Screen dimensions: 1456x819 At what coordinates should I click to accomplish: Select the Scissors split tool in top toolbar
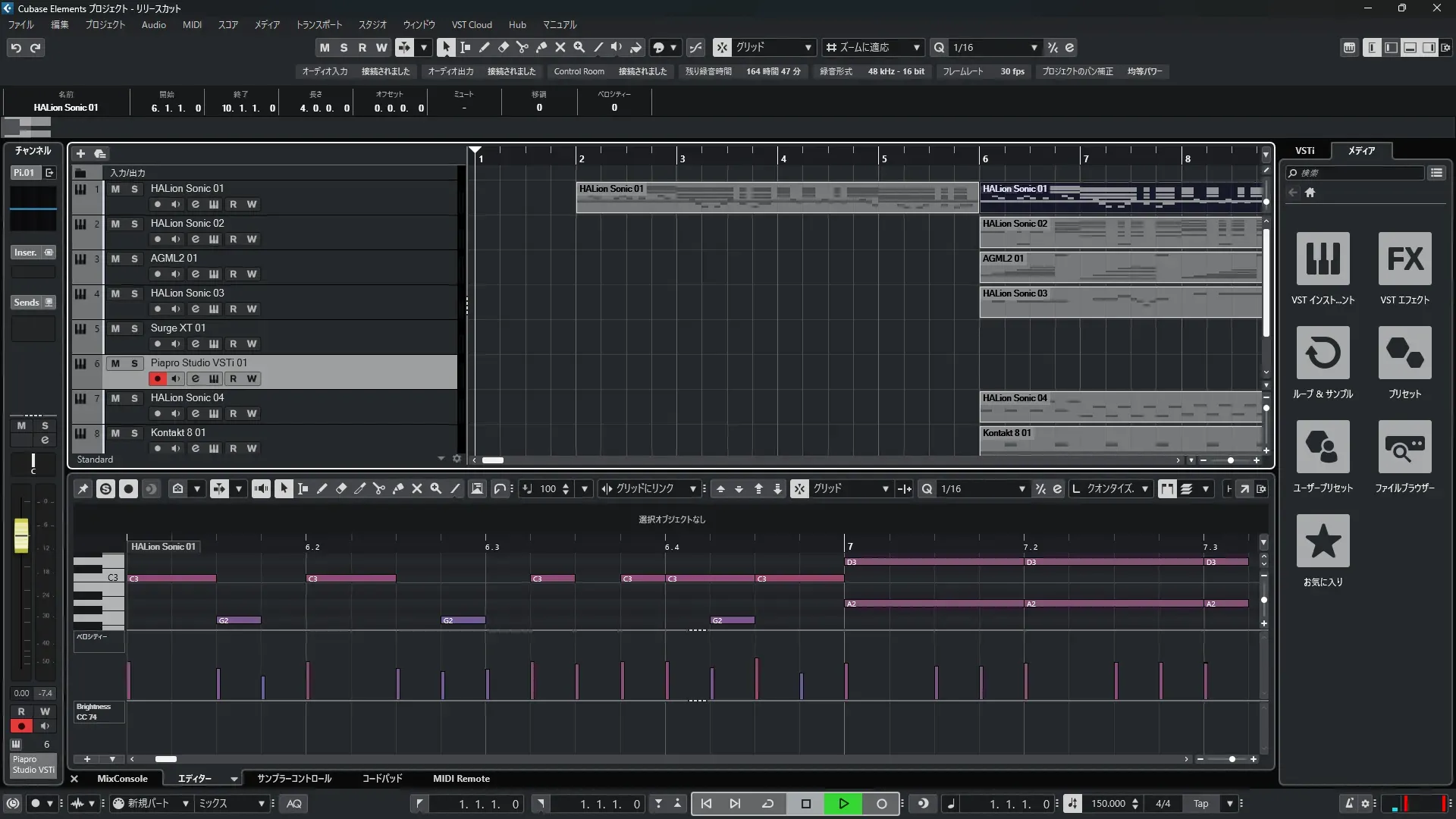pyautogui.click(x=522, y=47)
